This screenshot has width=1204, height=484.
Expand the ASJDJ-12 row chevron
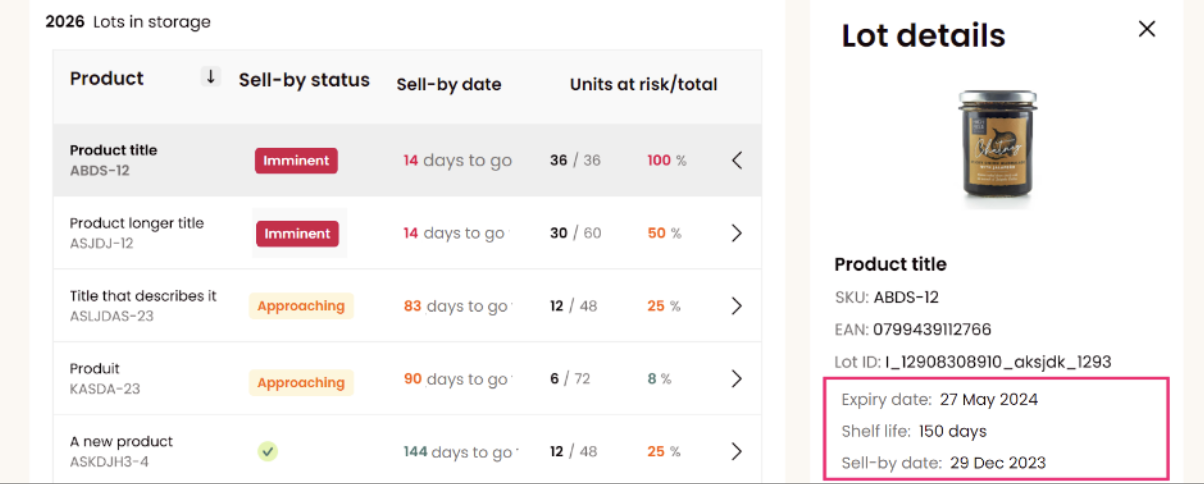click(736, 233)
